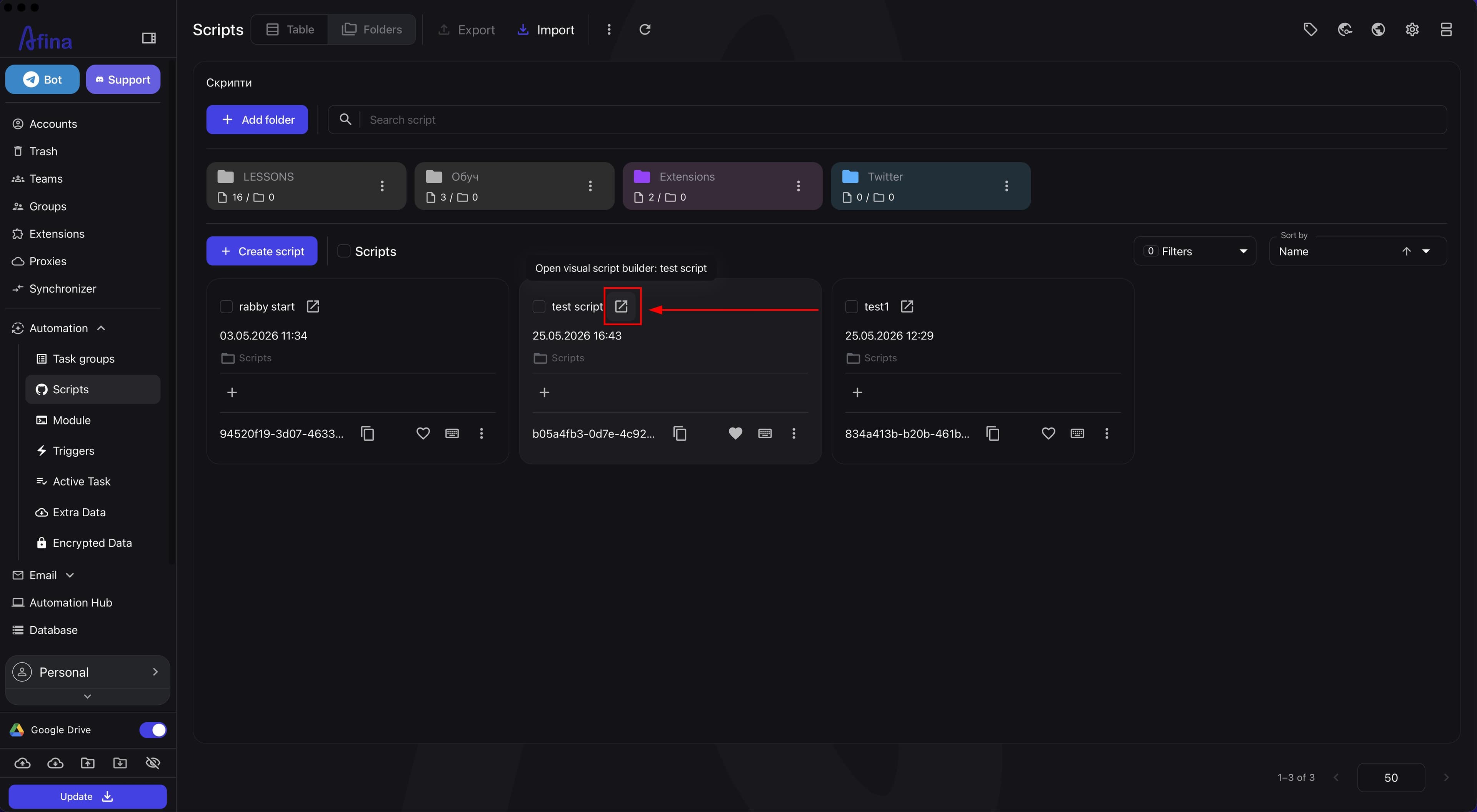1477x812 pixels.
Task: Switch to Table view
Action: point(290,29)
